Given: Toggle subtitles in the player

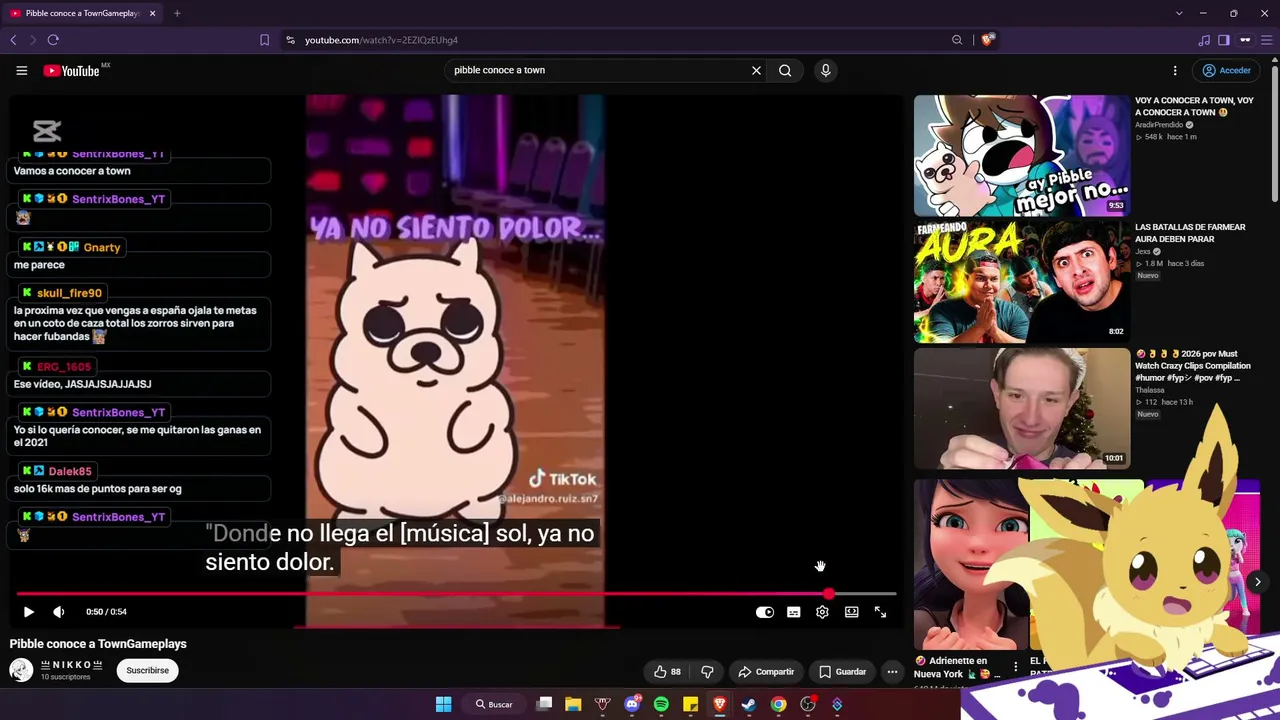Looking at the screenshot, I should 793,612.
